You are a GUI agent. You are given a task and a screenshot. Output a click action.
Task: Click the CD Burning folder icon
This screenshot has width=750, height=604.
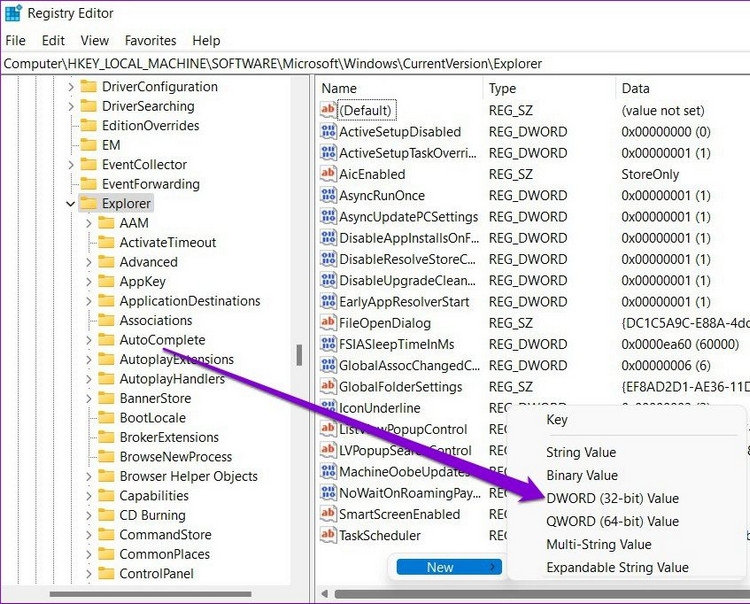click(106, 515)
